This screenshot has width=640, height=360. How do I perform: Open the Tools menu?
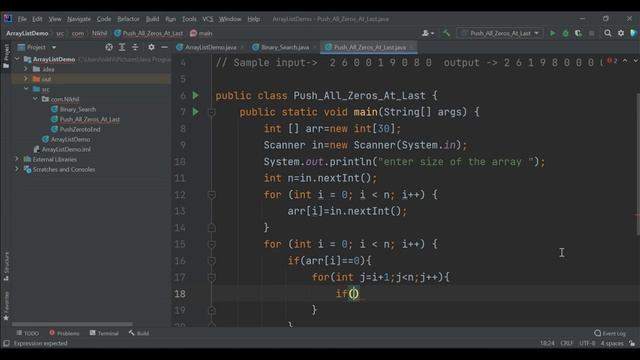pos(189,19)
